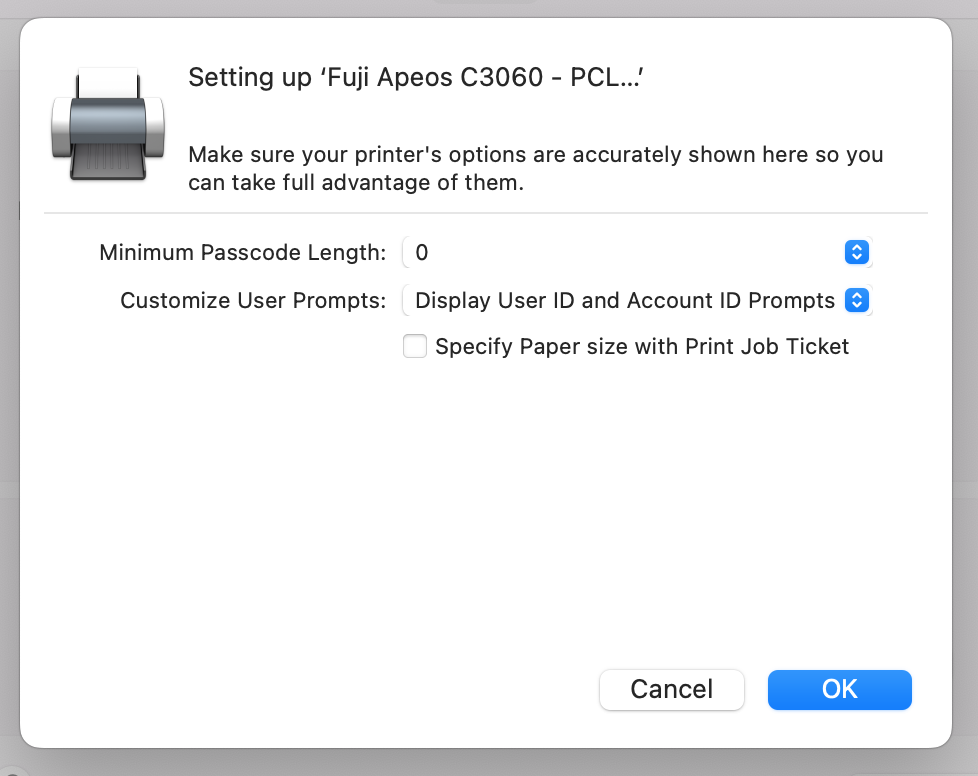The image size is (978, 776).
Task: Click the 'Minimum Passcode Length:' label
Action: click(x=243, y=253)
